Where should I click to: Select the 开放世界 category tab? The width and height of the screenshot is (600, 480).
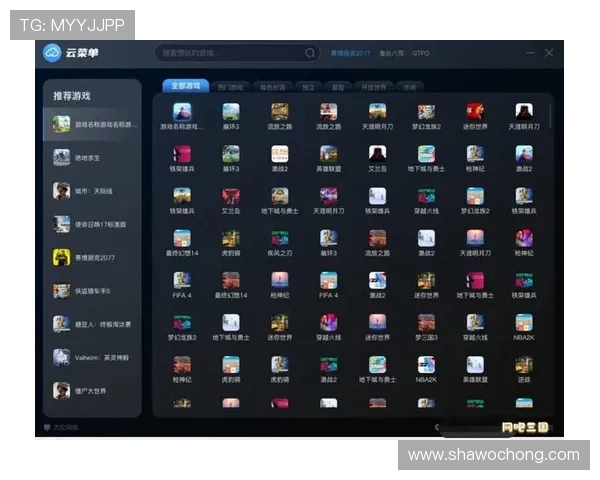[372, 87]
